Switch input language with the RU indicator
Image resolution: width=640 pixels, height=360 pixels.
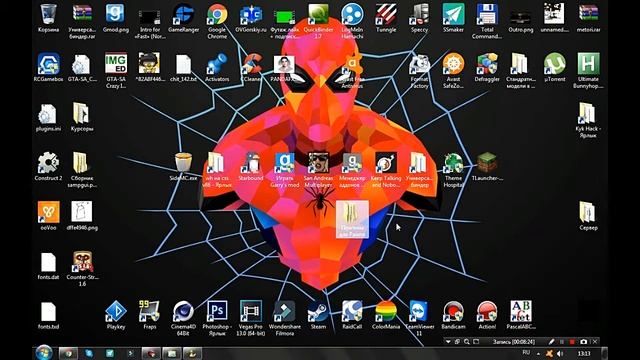pyautogui.click(x=526, y=352)
